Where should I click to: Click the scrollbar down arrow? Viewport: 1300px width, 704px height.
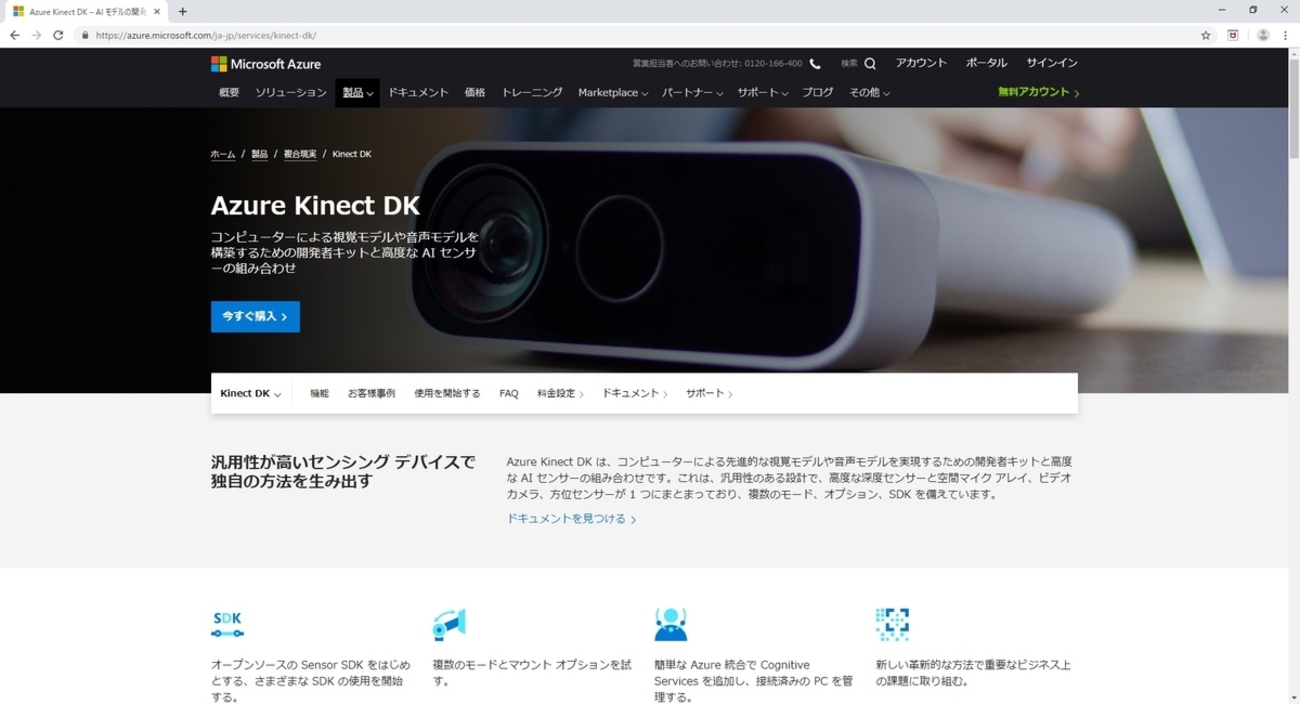pyautogui.click(x=1294, y=698)
